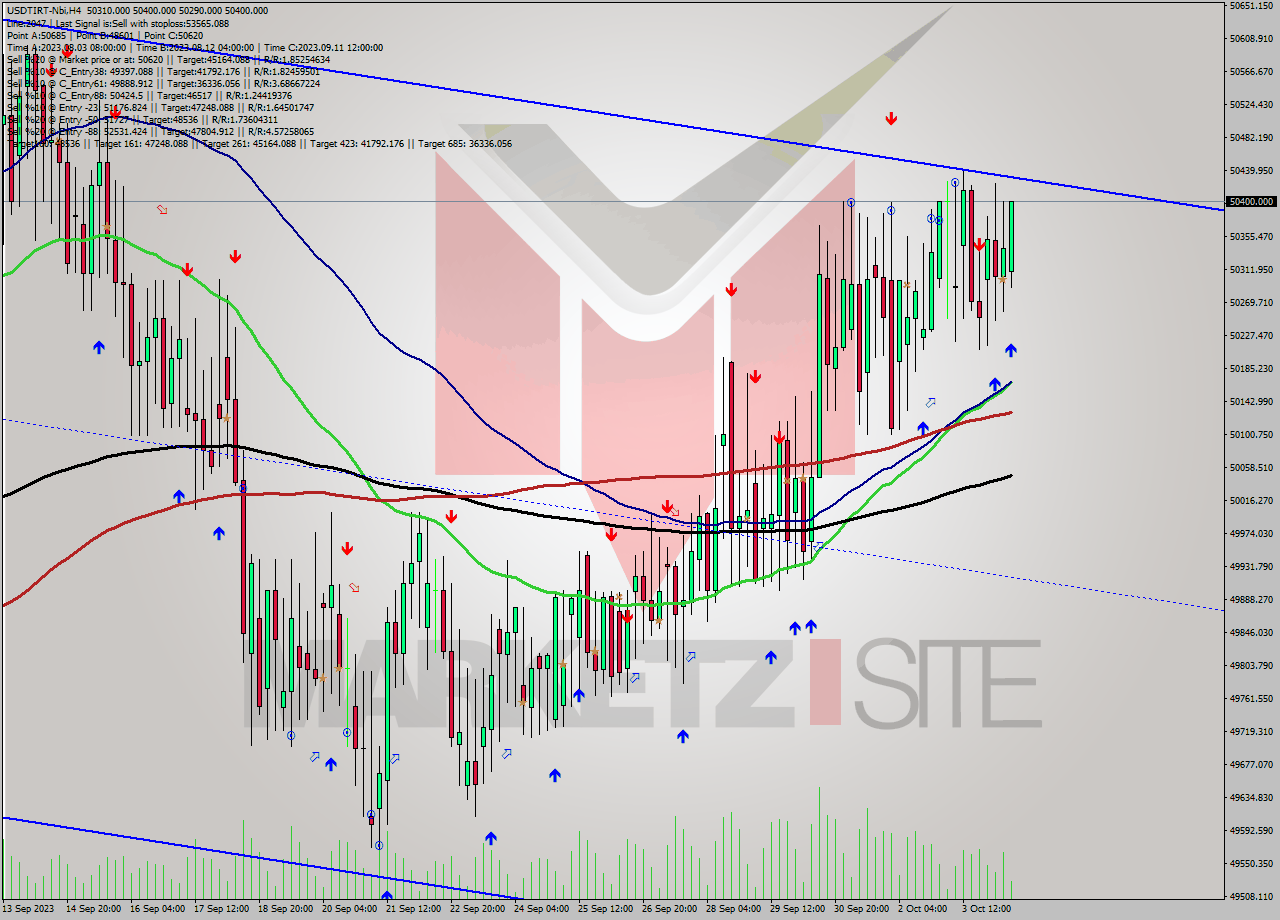Click the current price tag 50400.000
Screen dimensions: 1280x920
(x=1252, y=201)
